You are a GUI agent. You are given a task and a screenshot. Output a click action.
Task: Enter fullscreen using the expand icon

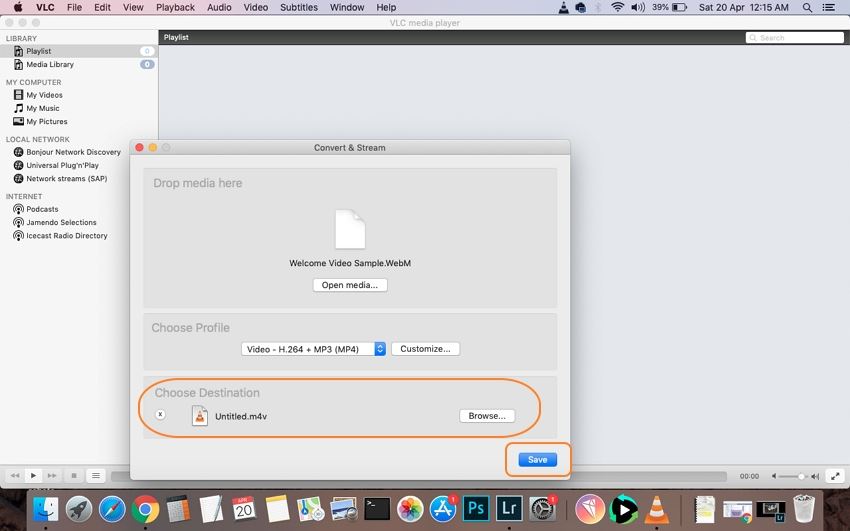[834, 476]
